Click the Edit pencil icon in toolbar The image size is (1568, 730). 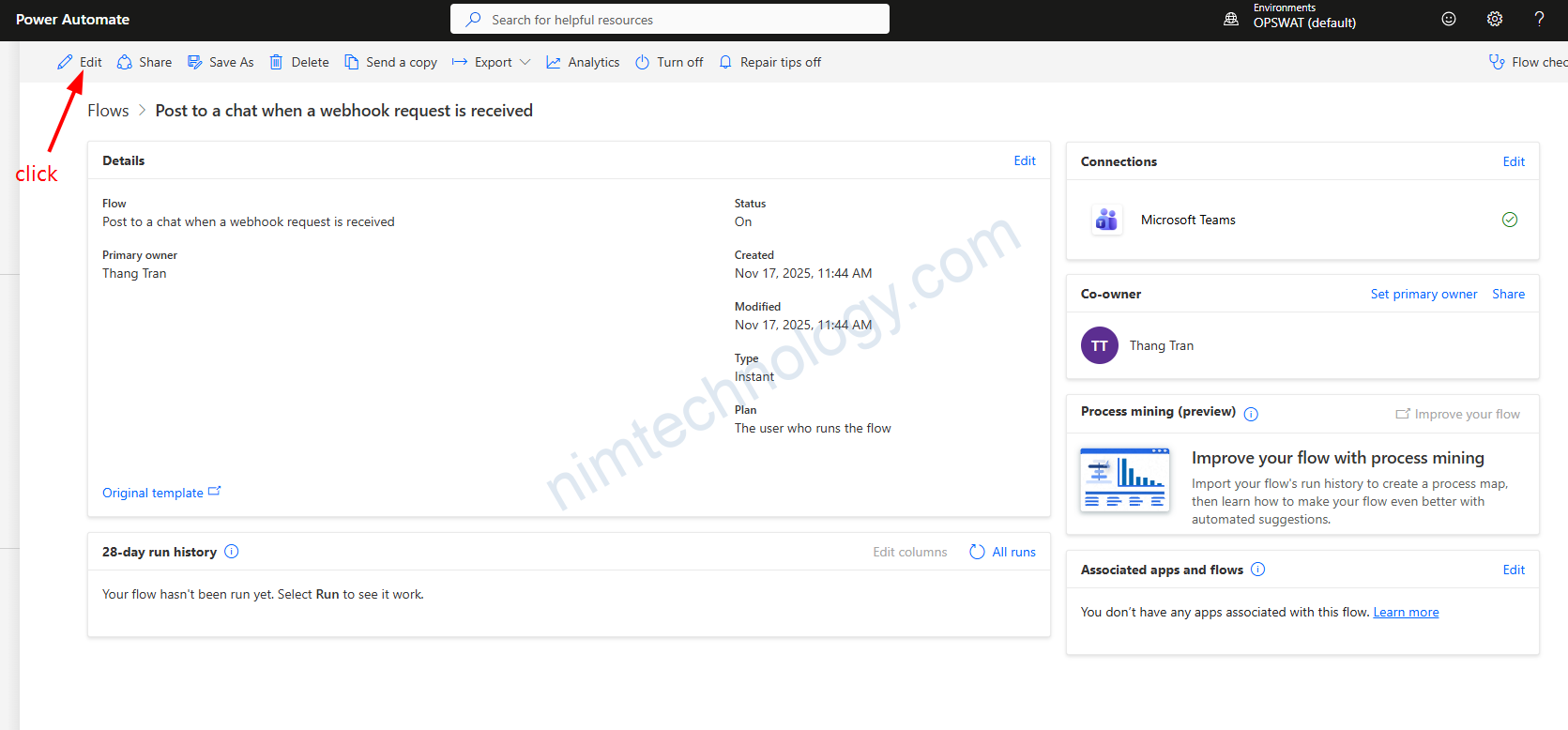tap(65, 62)
